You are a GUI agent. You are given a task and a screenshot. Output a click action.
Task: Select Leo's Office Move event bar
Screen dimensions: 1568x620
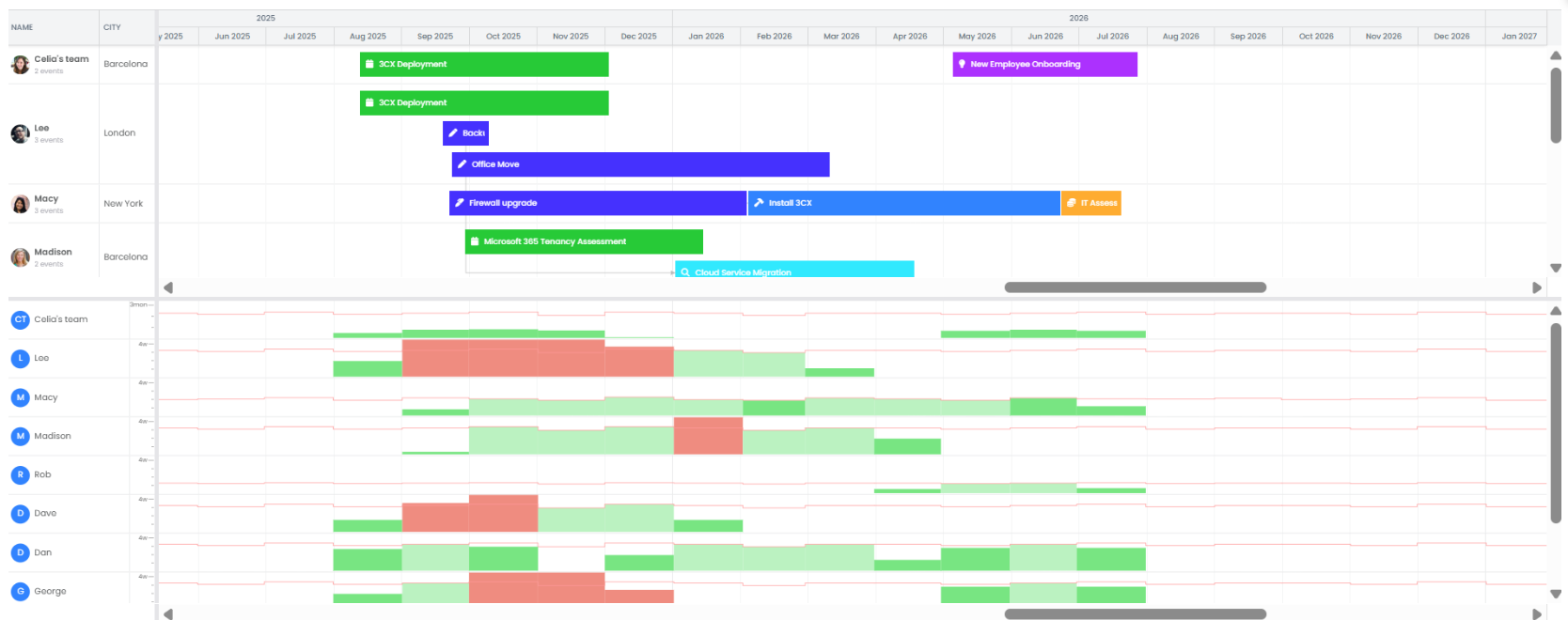point(641,164)
